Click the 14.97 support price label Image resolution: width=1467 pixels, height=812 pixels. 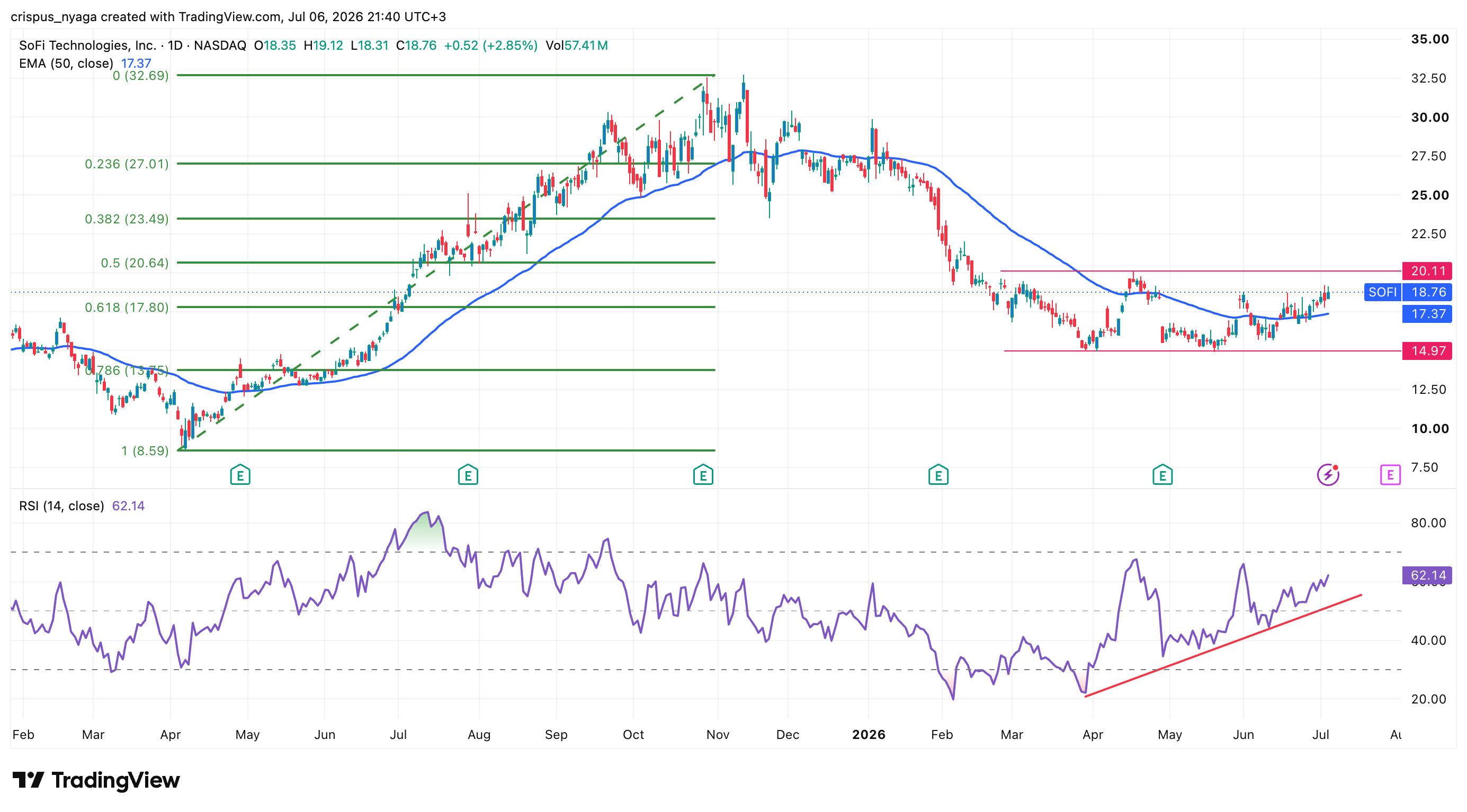click(1427, 350)
